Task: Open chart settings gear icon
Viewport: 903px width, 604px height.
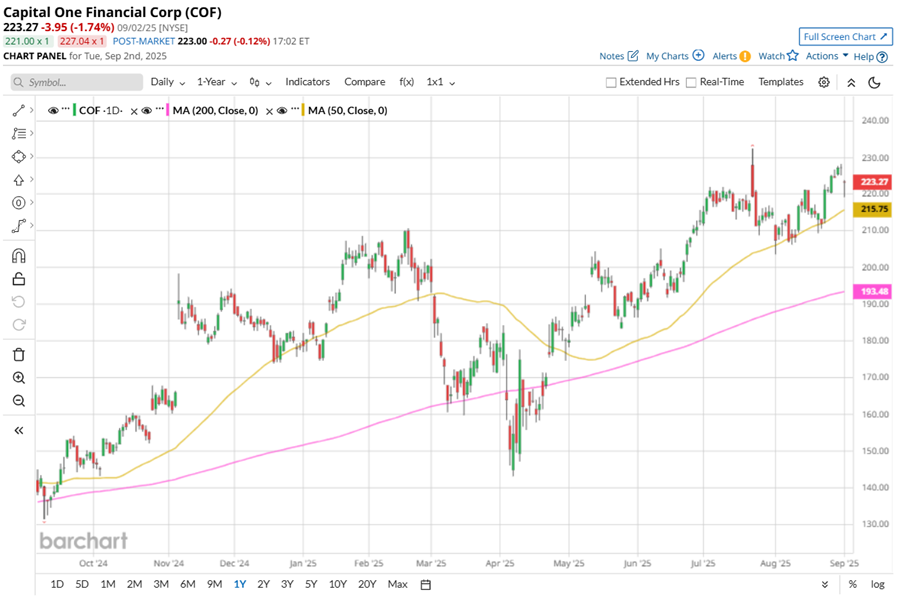Action: click(x=824, y=82)
